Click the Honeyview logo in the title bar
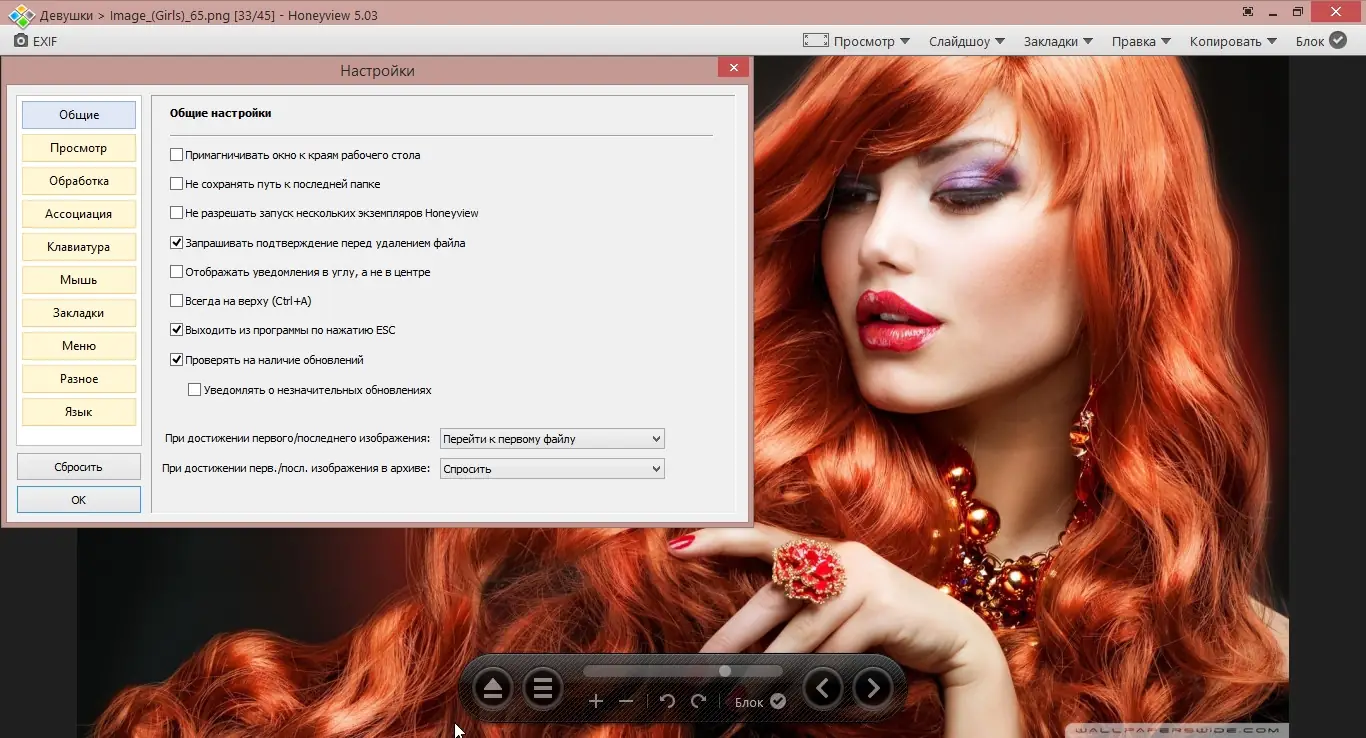Viewport: 1366px width, 738px height. [x=22, y=14]
